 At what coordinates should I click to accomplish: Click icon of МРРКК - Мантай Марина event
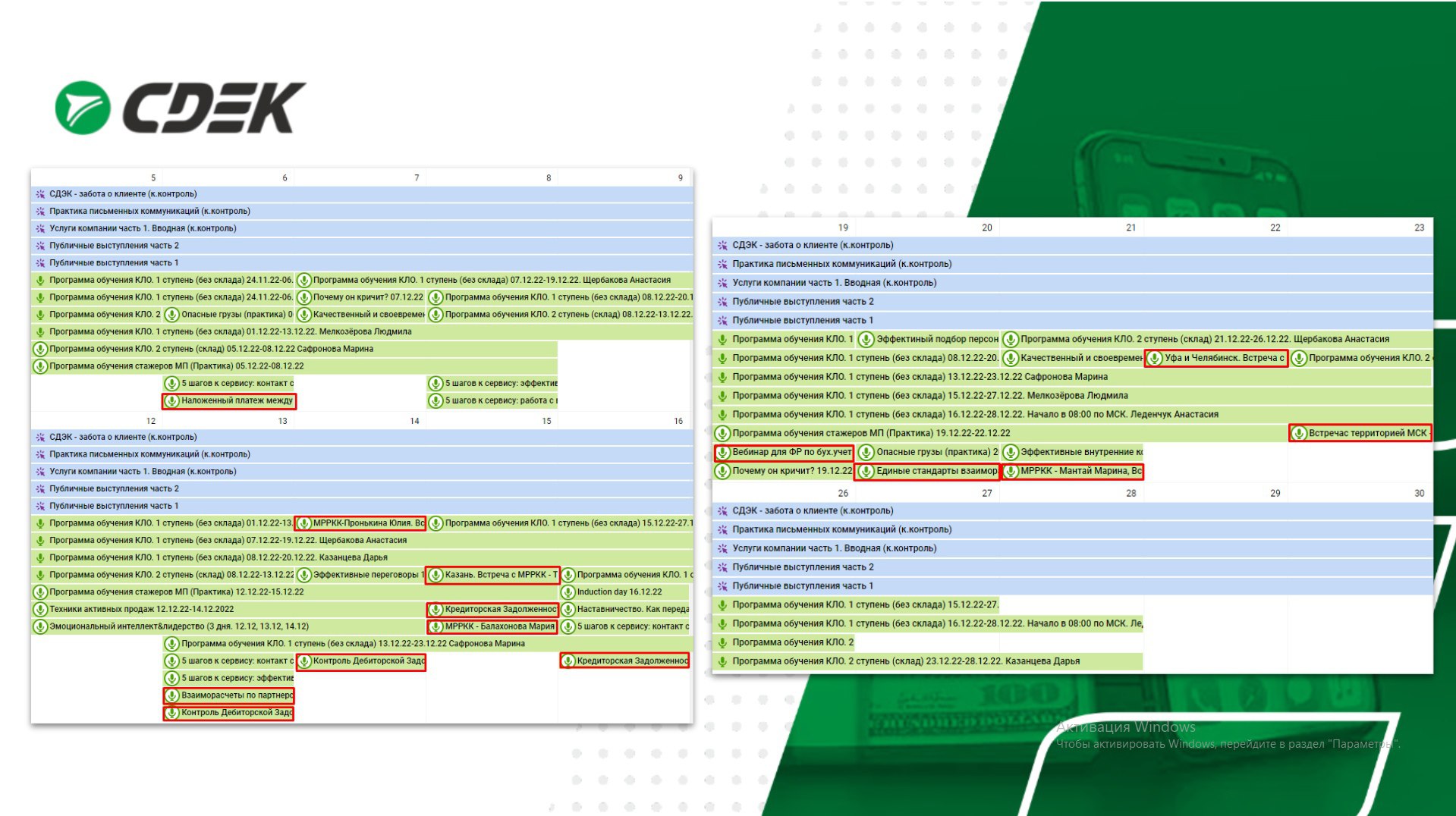[x=1011, y=471]
